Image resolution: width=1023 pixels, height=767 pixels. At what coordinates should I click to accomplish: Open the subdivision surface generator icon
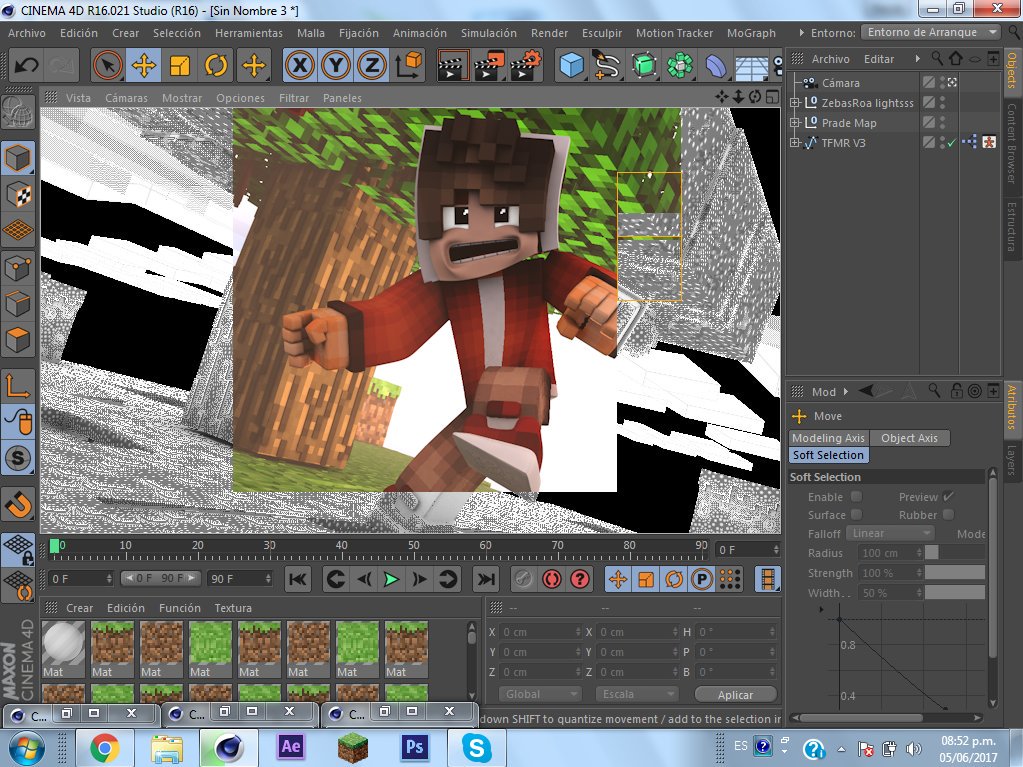pos(644,65)
